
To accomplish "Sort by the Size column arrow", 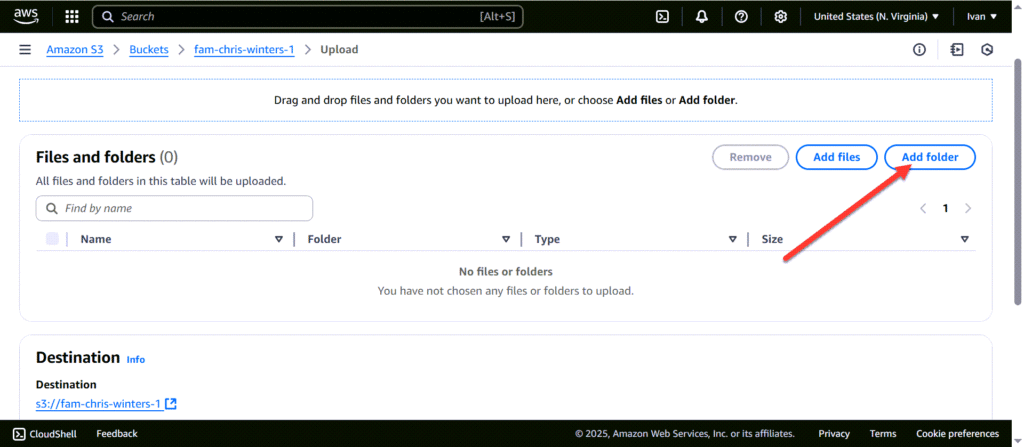I will click(x=964, y=240).
